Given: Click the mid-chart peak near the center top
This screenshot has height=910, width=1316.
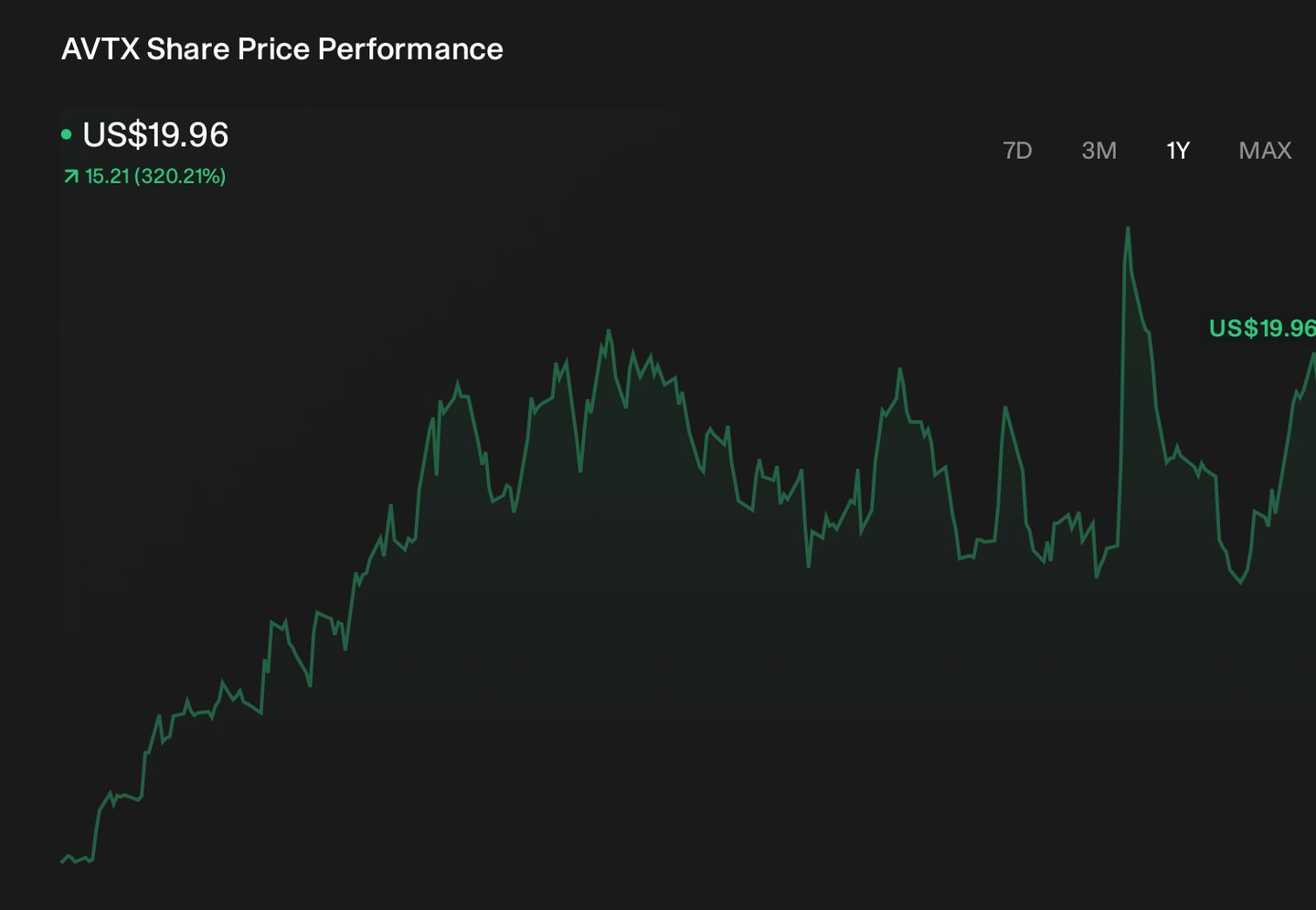Looking at the screenshot, I should 609,331.
